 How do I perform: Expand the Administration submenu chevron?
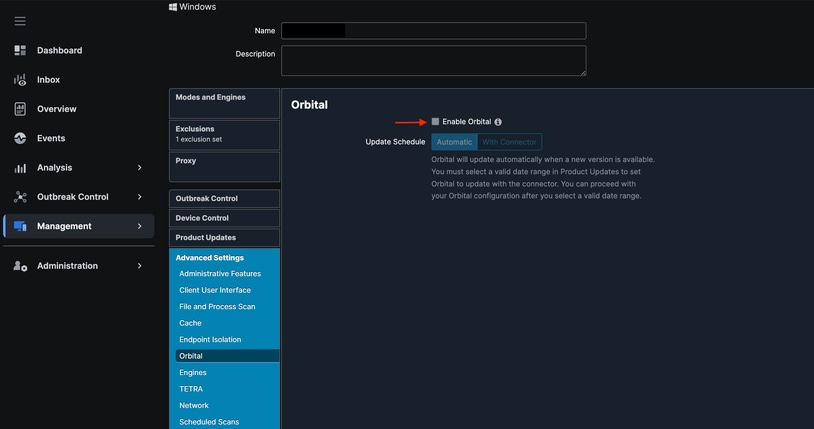tap(140, 266)
